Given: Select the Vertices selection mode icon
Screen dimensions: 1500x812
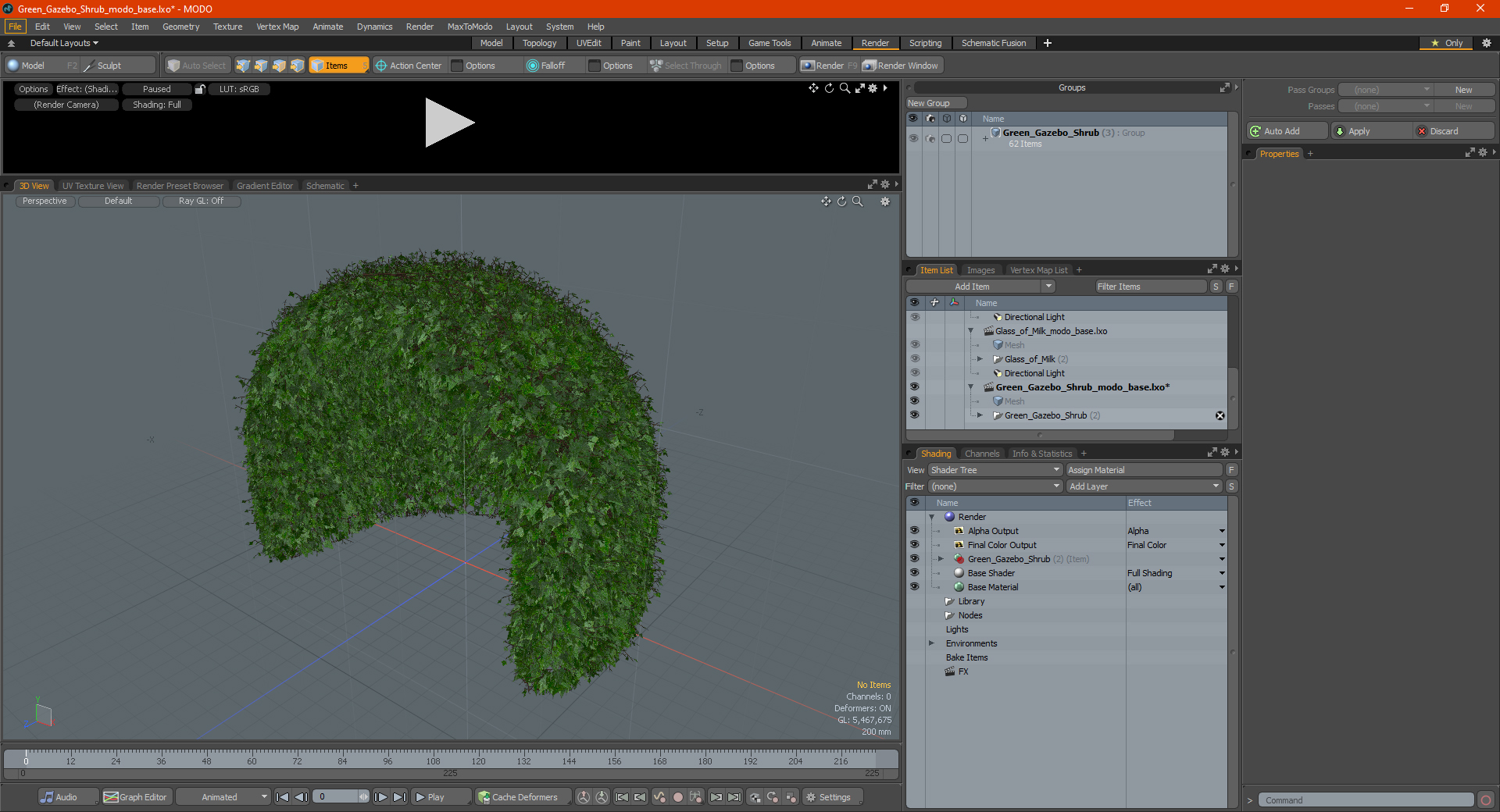Looking at the screenshot, I should pos(243,66).
